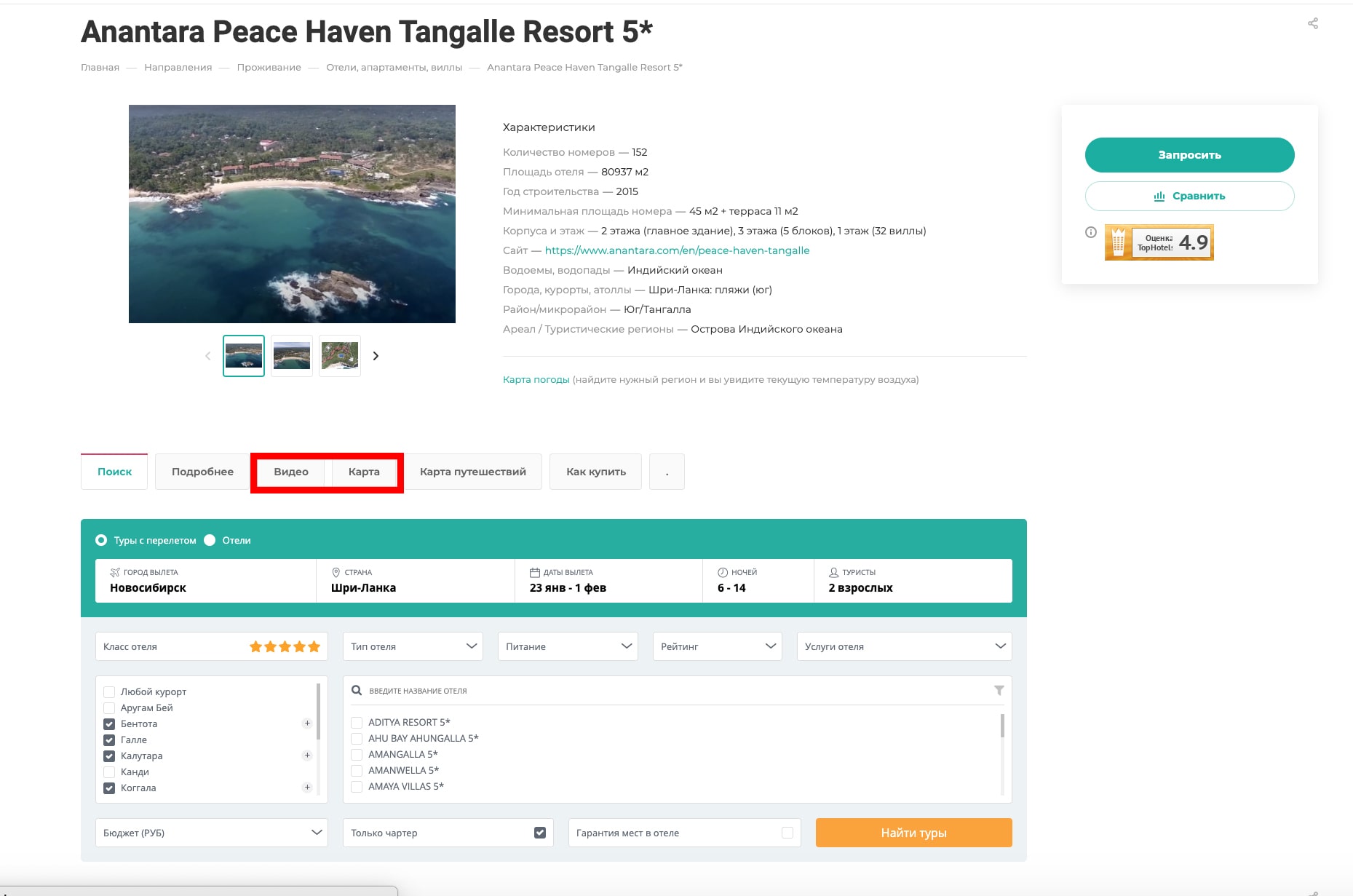This screenshot has width=1353, height=896.
Task: Expand Коггала sub-resorts with plus icon
Action: 307,788
